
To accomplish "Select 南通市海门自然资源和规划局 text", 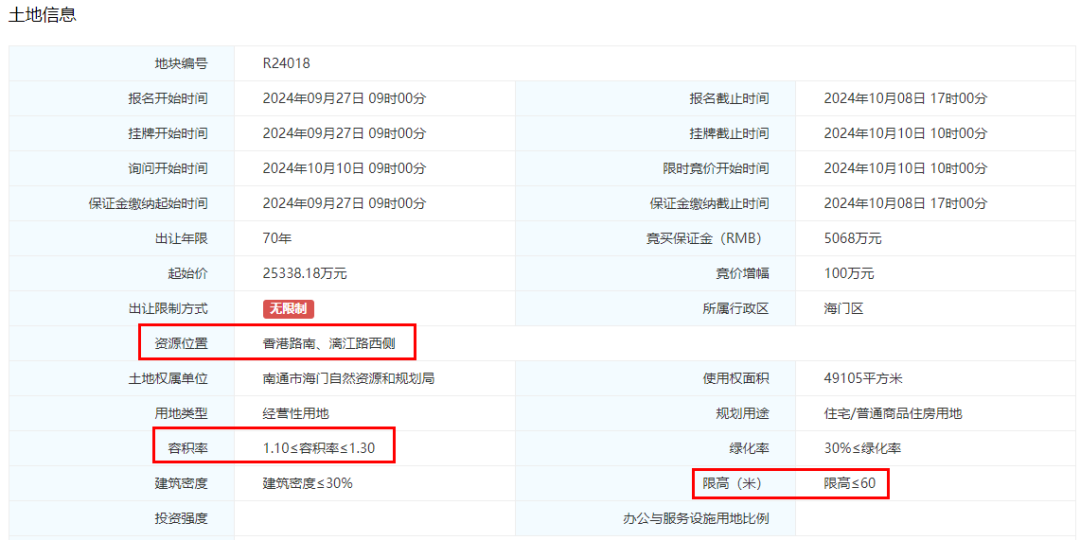I will click(x=349, y=378).
